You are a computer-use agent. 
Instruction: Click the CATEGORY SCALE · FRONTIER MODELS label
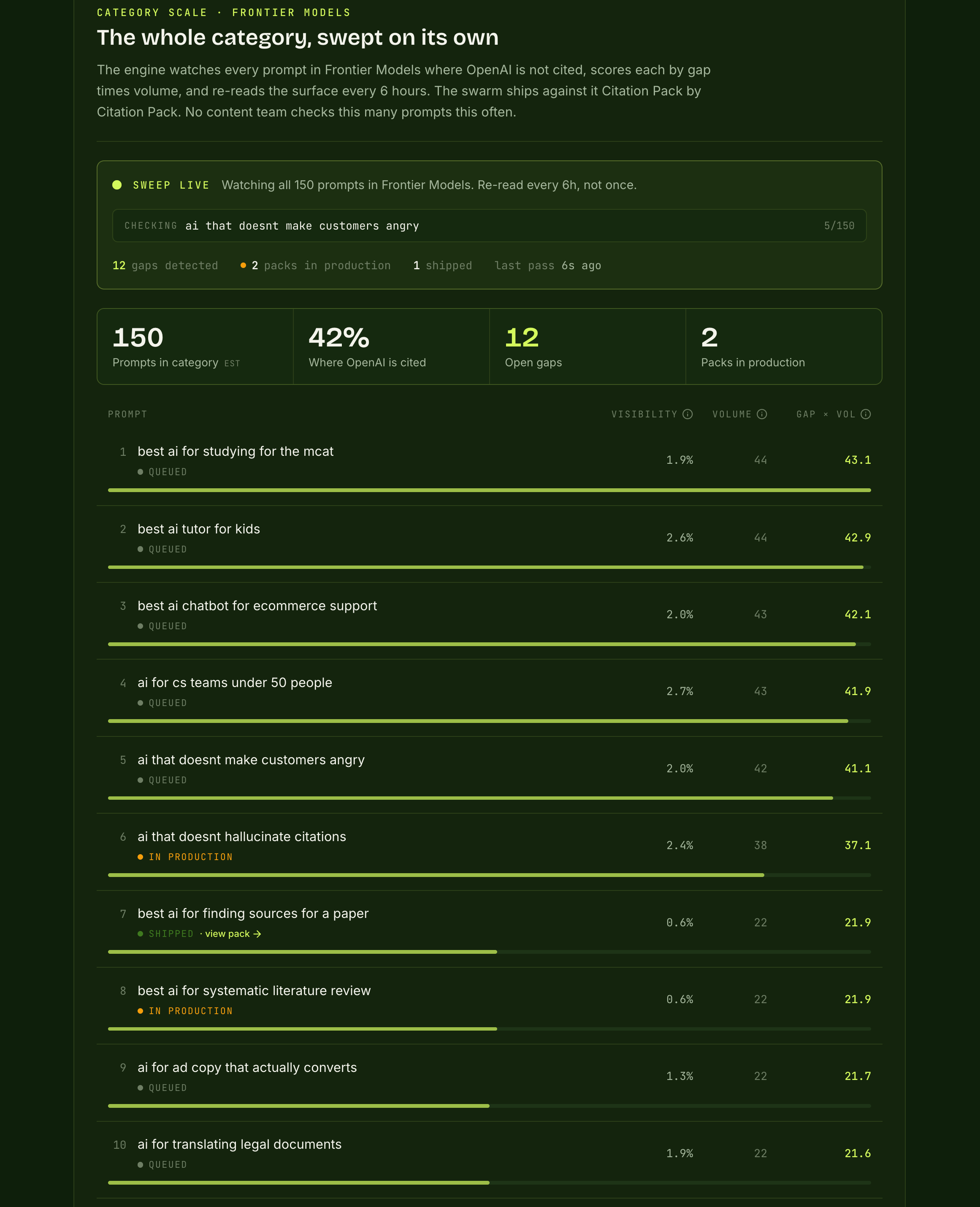[x=224, y=12]
